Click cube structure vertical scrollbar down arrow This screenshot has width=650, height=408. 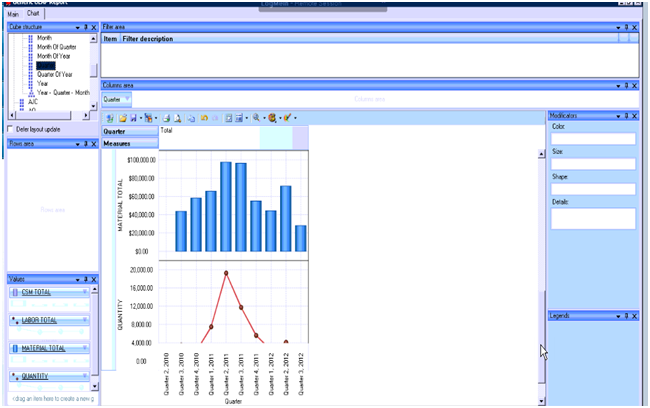pyautogui.click(x=94, y=106)
